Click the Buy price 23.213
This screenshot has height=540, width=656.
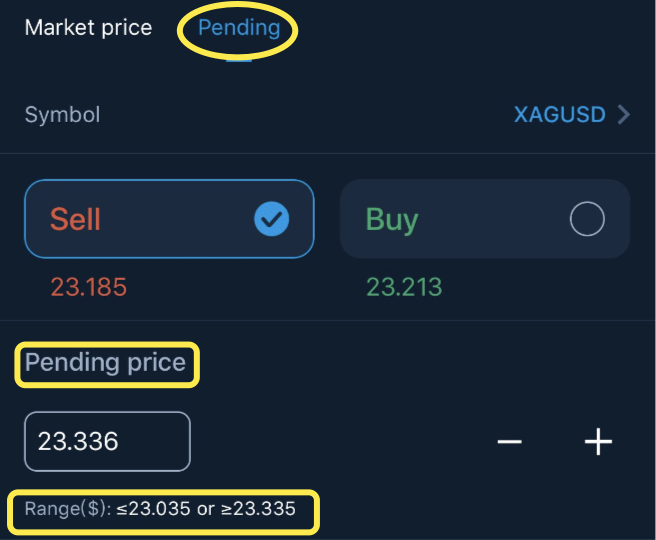[x=404, y=287]
